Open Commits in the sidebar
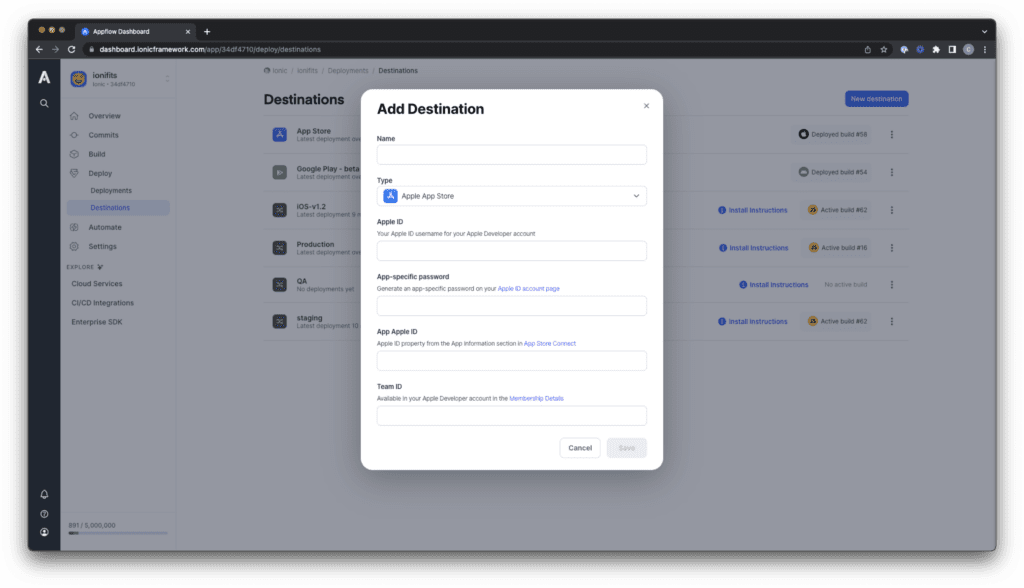Image resolution: width=1024 pixels, height=588 pixels. click(x=103, y=135)
